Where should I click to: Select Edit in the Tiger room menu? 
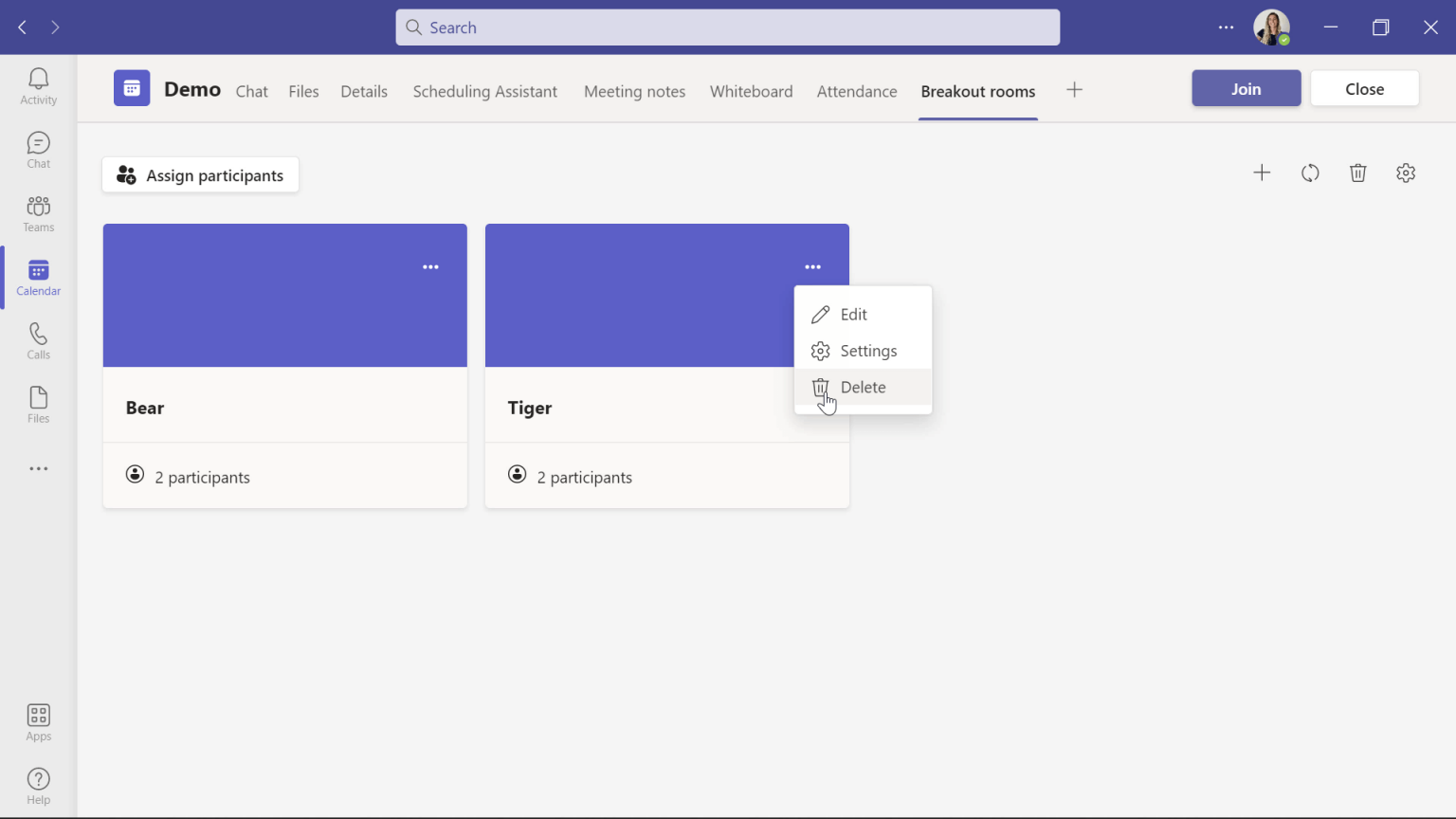(853, 314)
